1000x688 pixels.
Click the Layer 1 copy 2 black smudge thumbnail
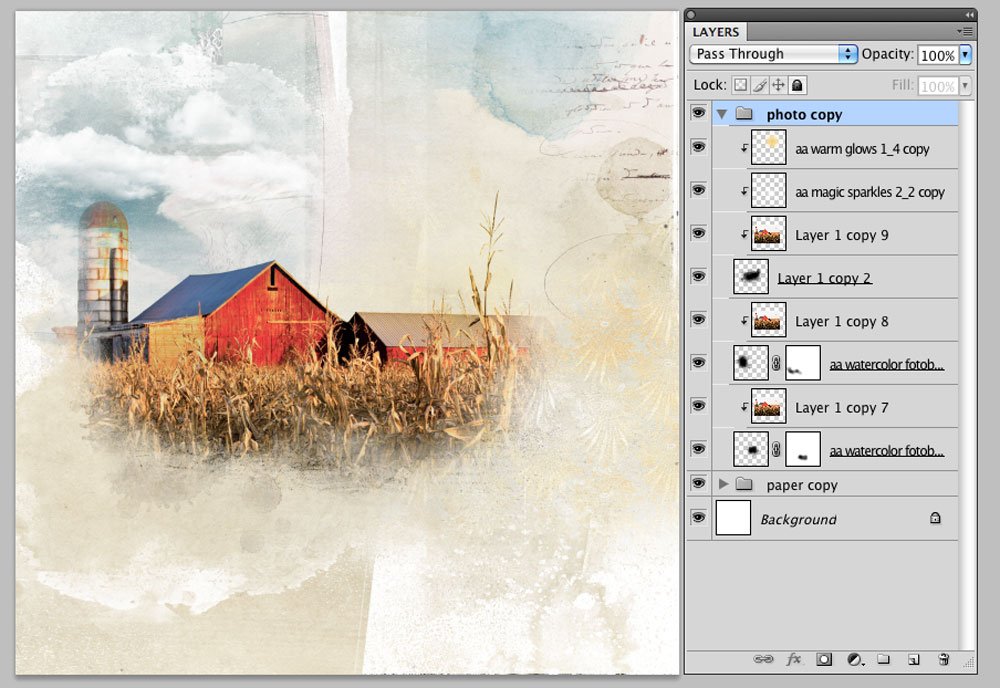coord(751,276)
